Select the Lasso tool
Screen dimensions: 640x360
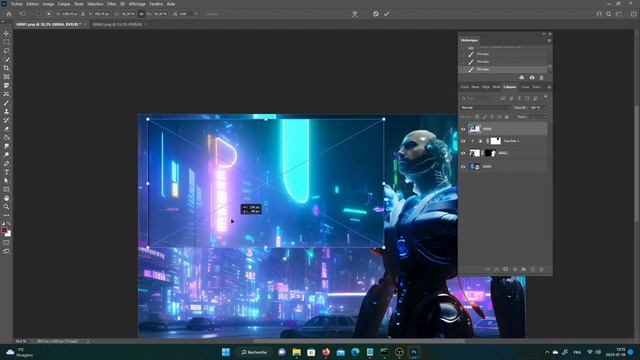(6, 51)
